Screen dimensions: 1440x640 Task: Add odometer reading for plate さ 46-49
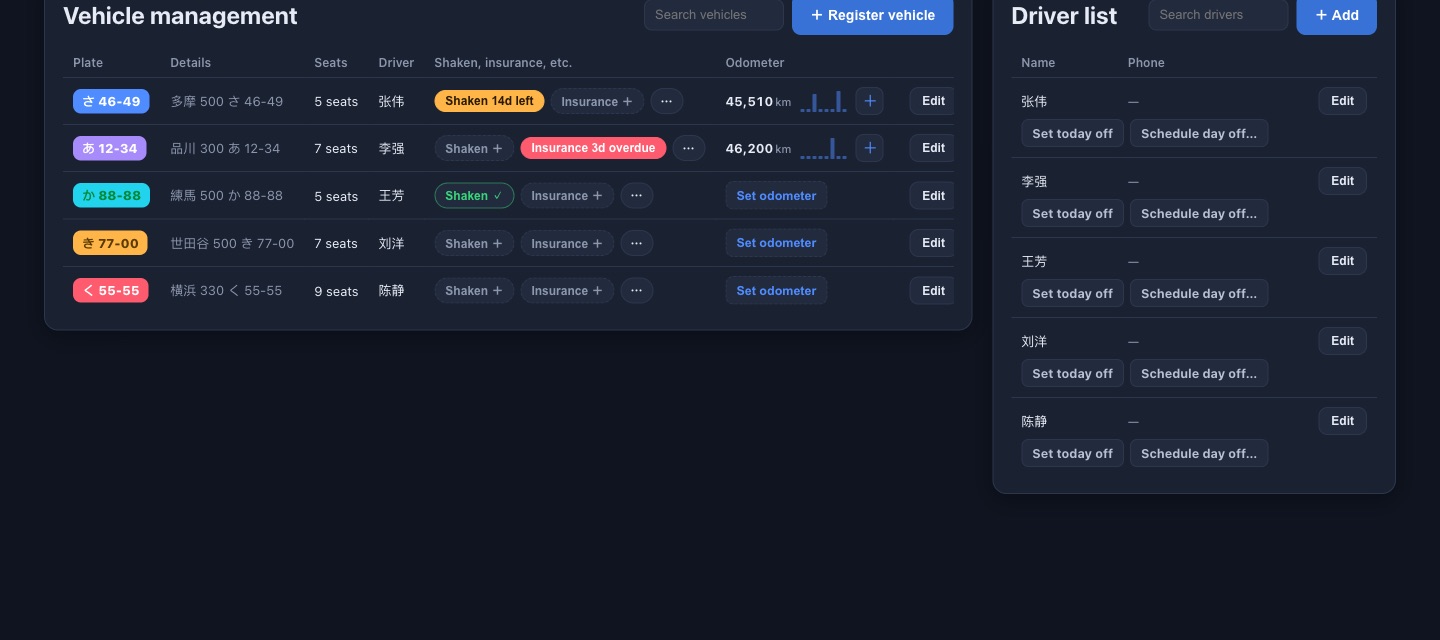[869, 101]
